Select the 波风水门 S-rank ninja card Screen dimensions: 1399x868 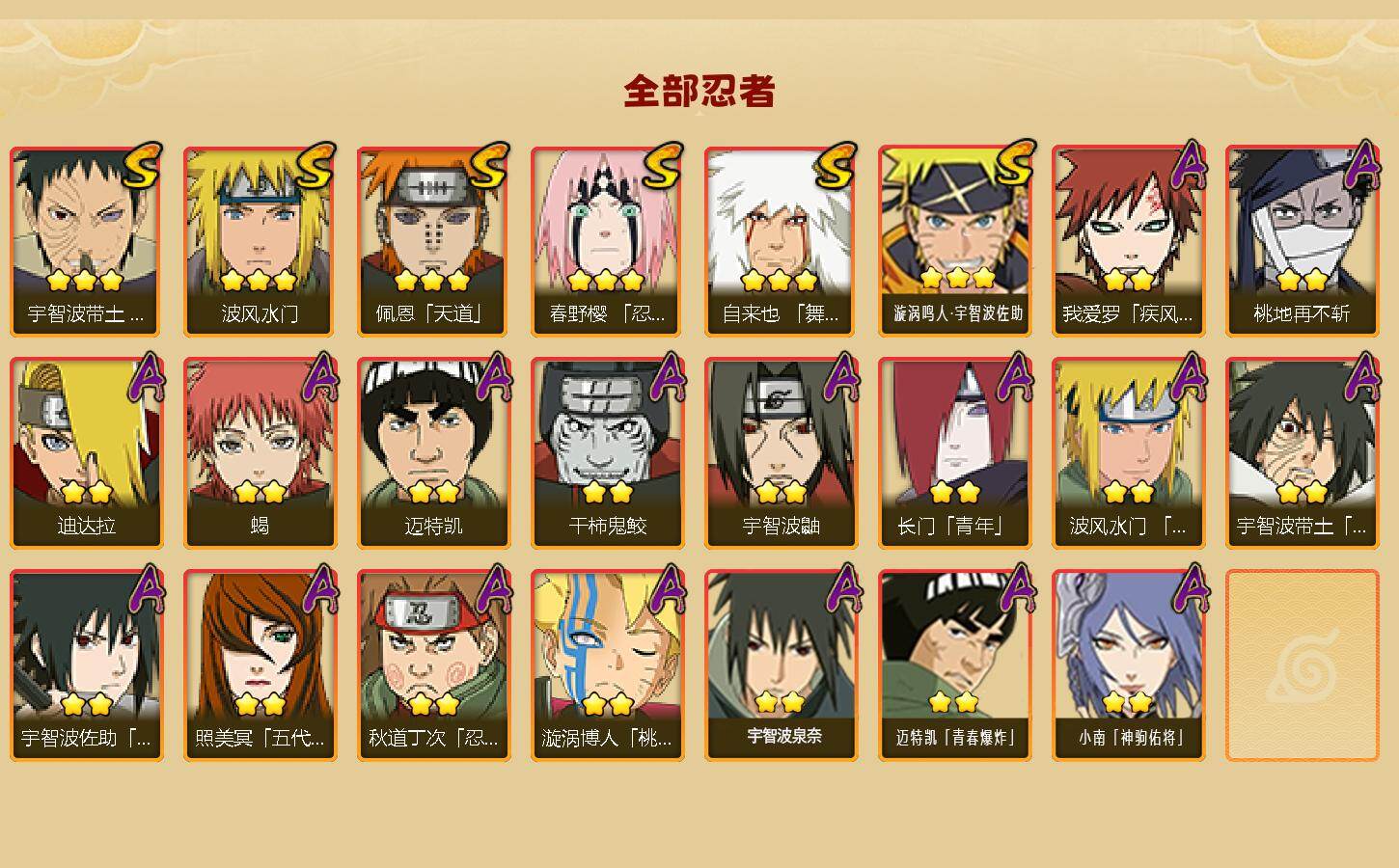coord(260,241)
